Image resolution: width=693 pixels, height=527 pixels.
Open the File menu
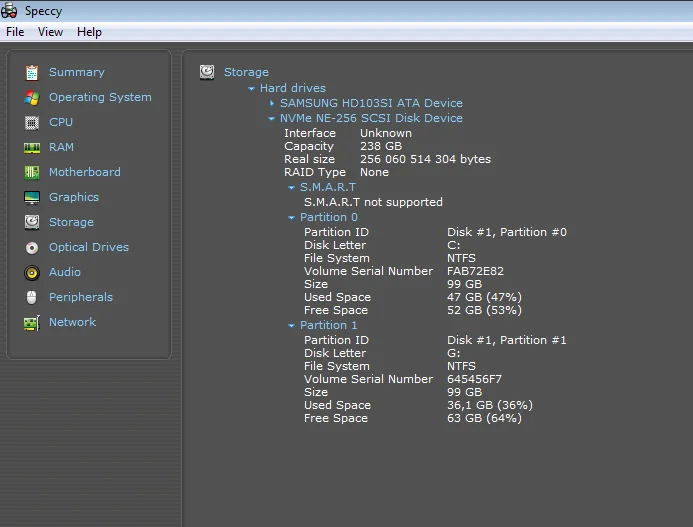coord(15,32)
